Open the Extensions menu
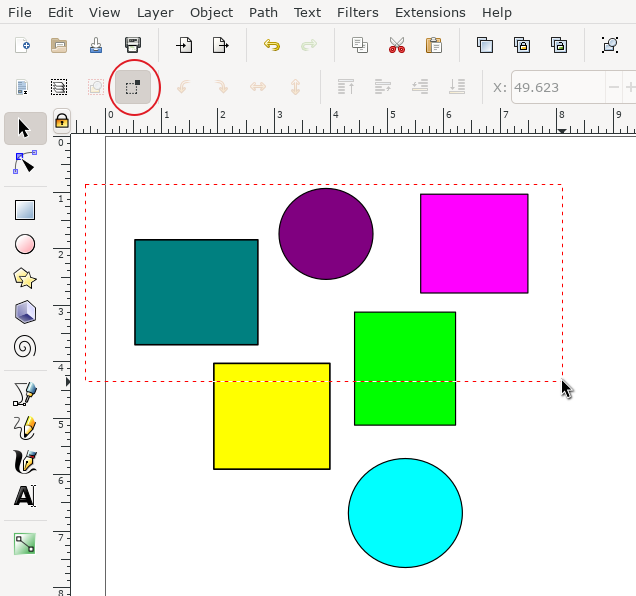Viewport: 636px width, 596px height. pos(430,13)
